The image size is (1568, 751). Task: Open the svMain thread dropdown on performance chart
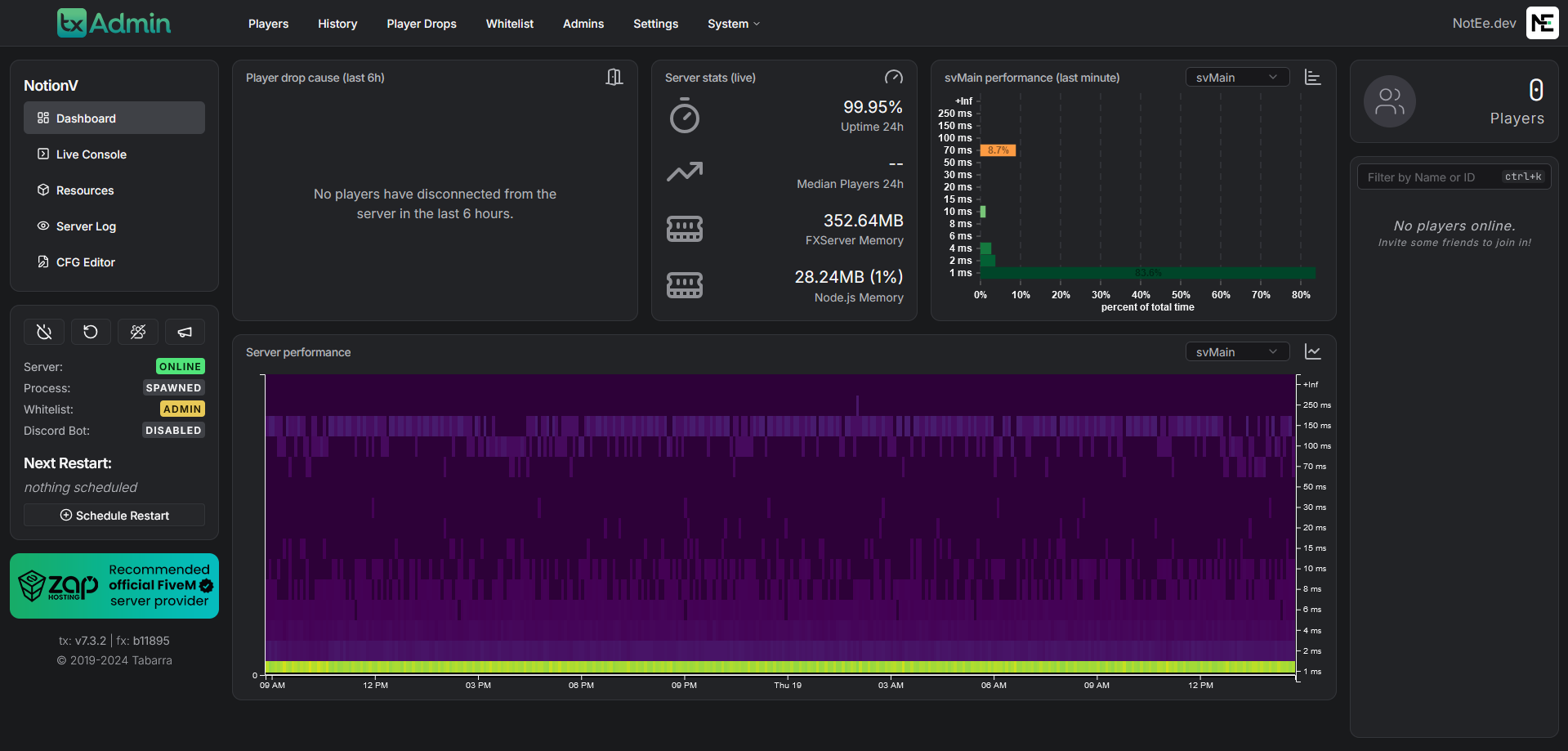(1236, 351)
